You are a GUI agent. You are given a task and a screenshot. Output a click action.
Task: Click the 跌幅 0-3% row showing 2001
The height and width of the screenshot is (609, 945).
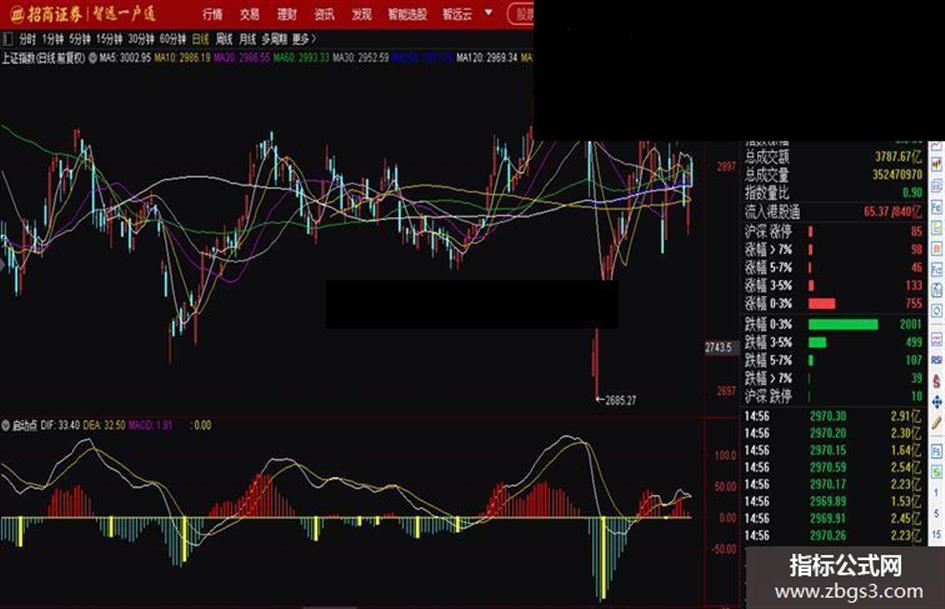coord(834,324)
